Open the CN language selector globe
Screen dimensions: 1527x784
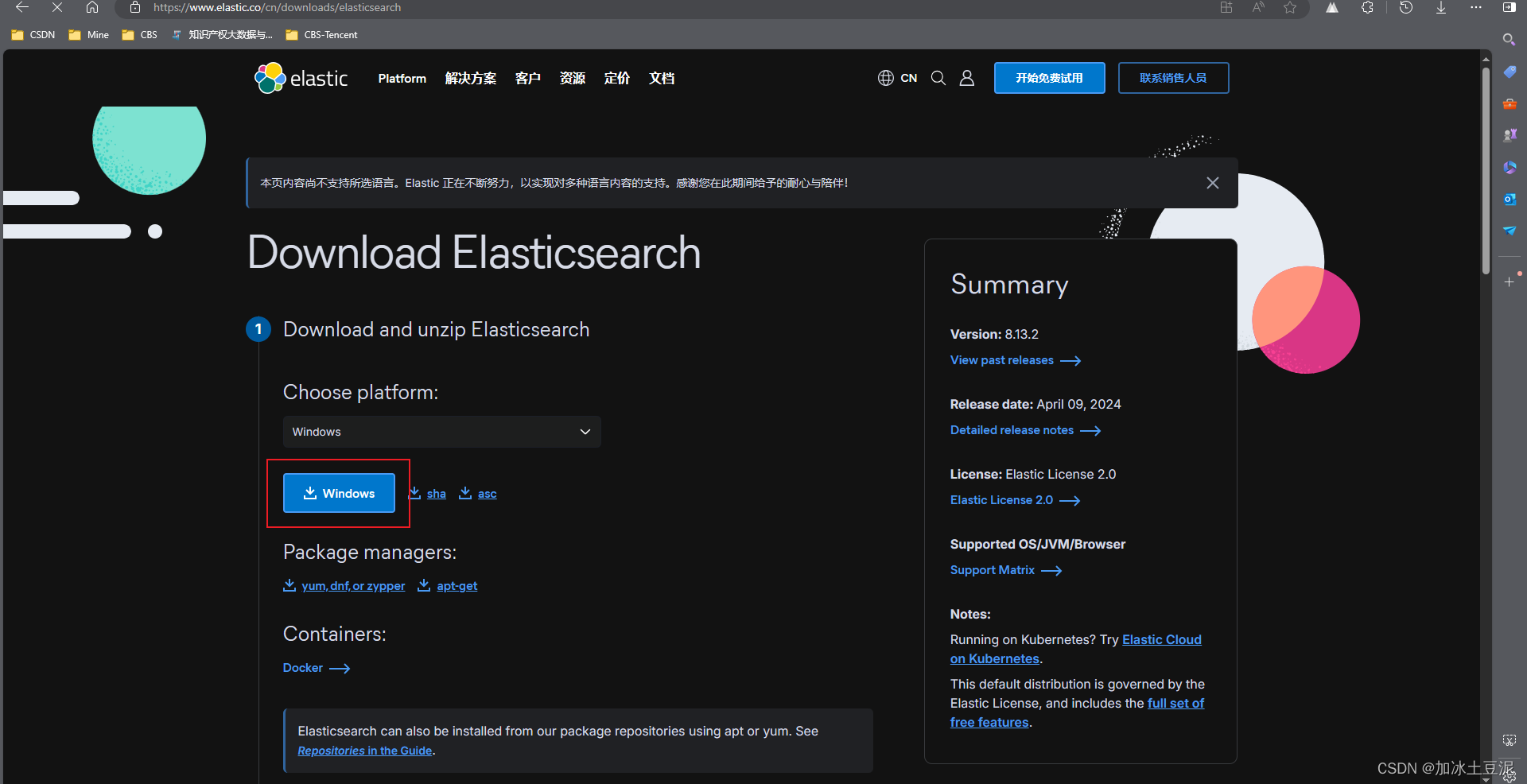pos(897,78)
